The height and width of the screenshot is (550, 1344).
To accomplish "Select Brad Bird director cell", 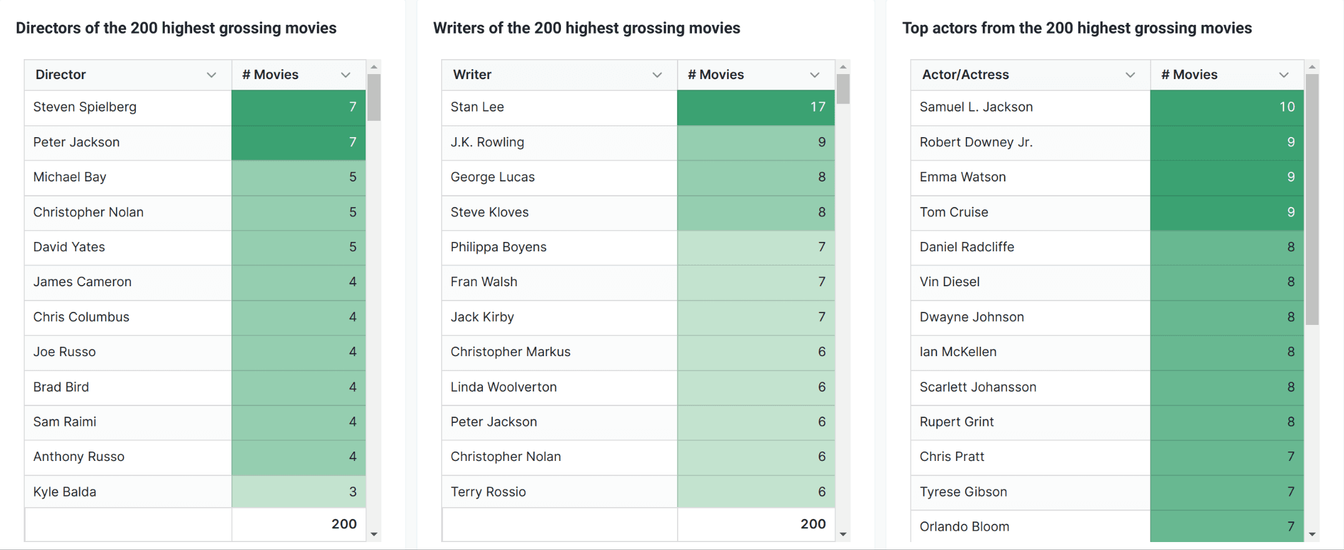I will [128, 387].
